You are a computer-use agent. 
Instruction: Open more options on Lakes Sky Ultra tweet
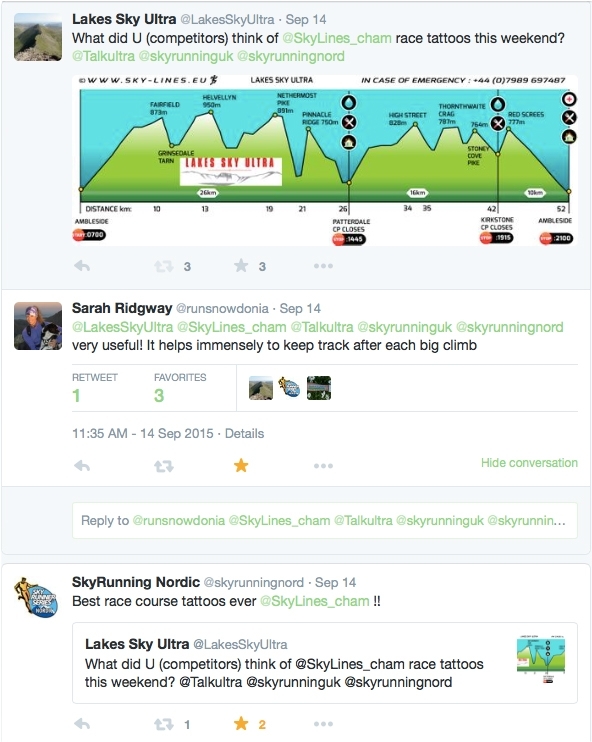pyautogui.click(x=323, y=266)
